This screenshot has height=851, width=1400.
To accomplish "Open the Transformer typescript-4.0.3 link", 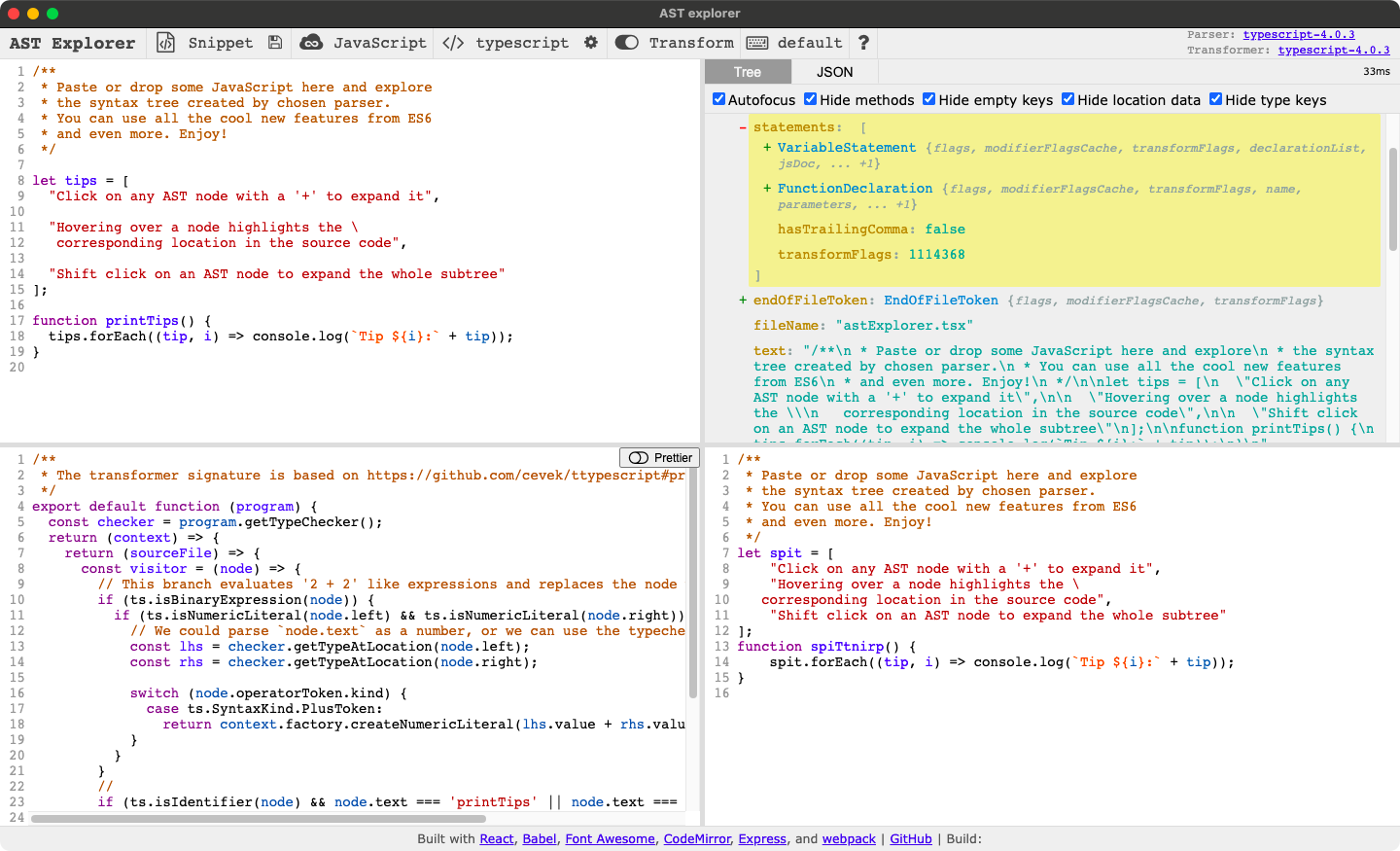I will pyautogui.click(x=1334, y=50).
